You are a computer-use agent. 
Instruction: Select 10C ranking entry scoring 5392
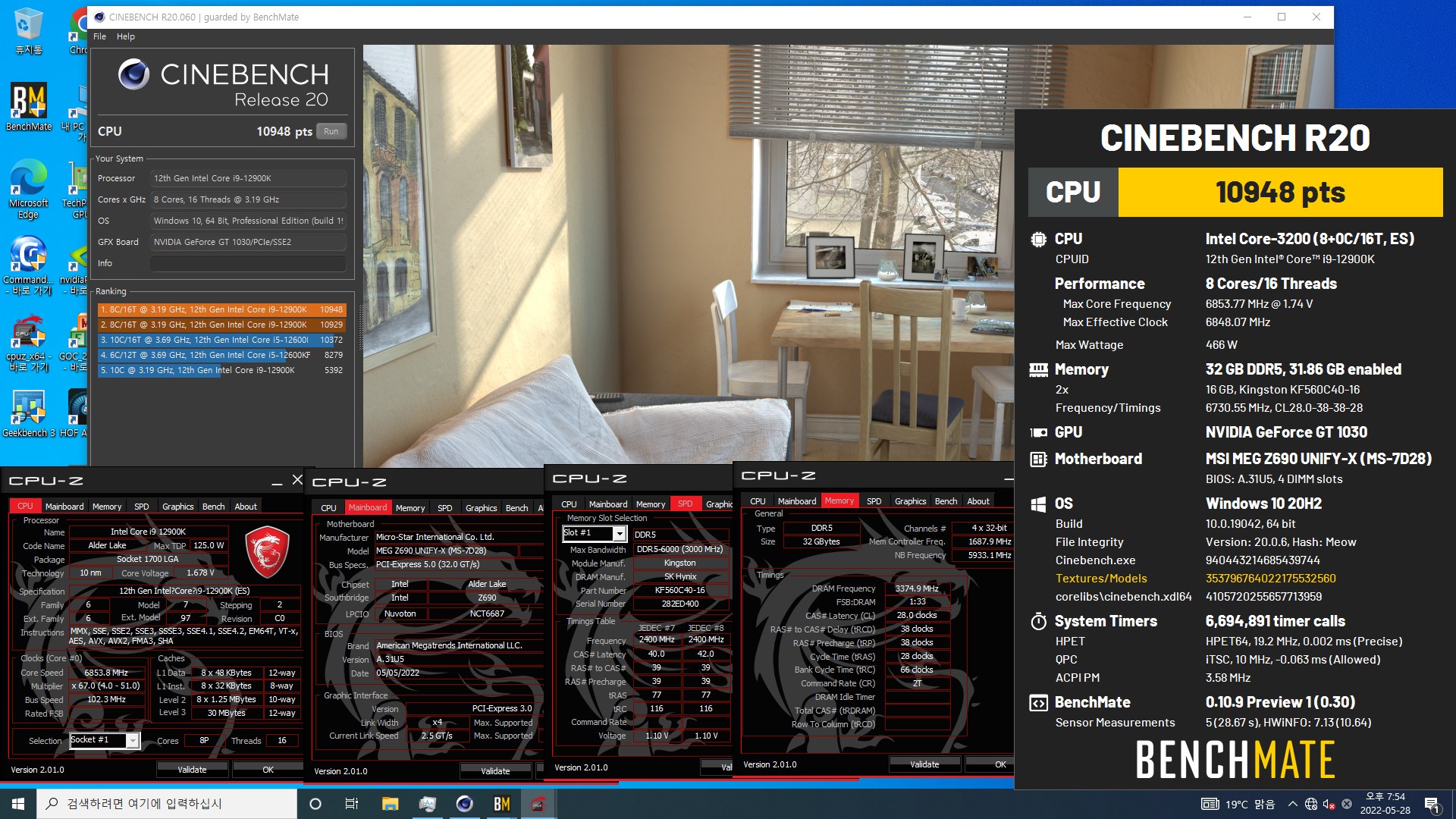(x=221, y=370)
